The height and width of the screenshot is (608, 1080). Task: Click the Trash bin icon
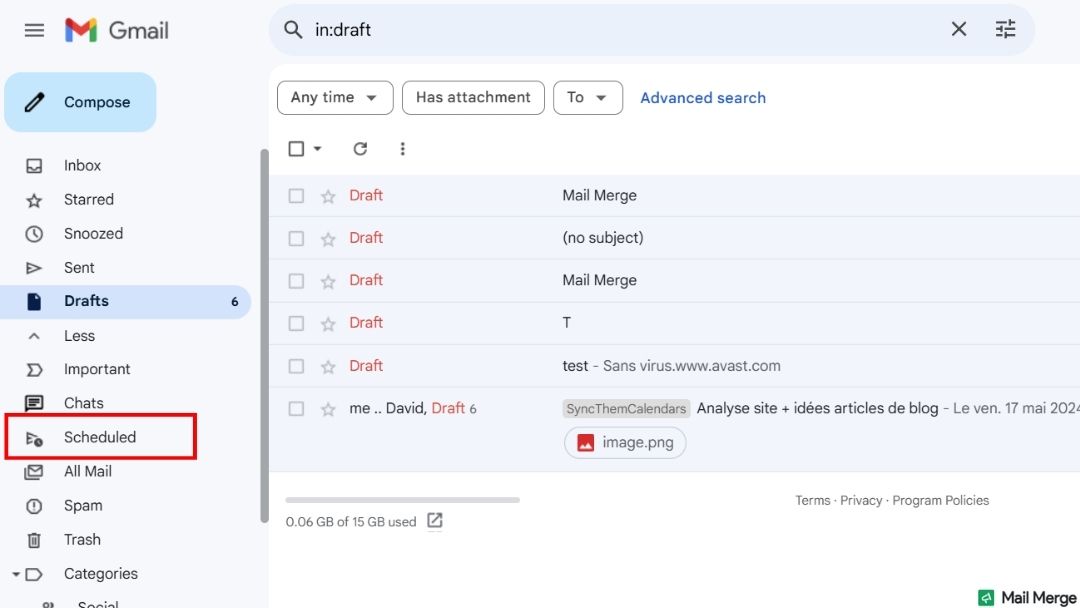(x=34, y=540)
